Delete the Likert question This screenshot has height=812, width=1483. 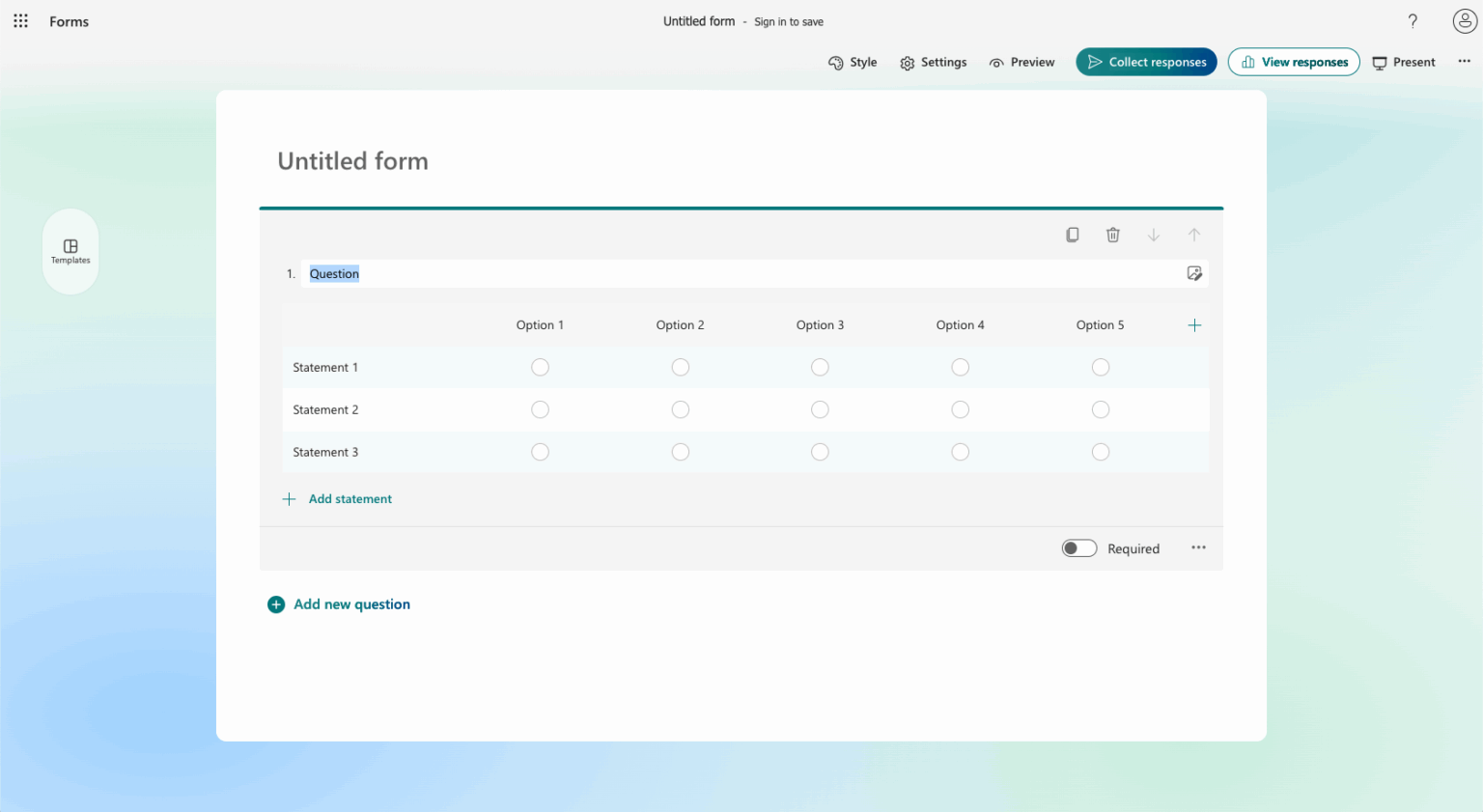(x=1113, y=235)
